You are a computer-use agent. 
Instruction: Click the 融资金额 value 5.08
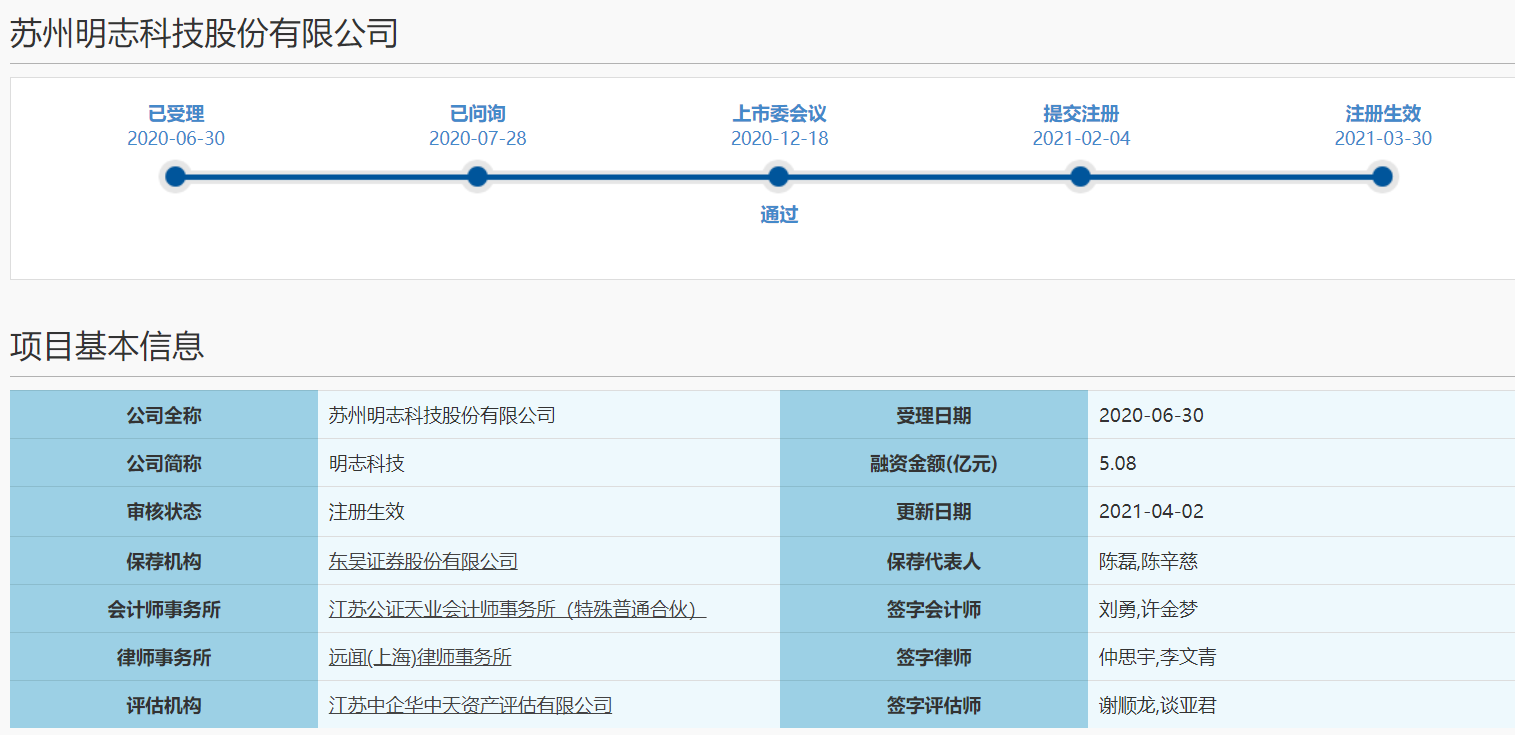(1117, 463)
